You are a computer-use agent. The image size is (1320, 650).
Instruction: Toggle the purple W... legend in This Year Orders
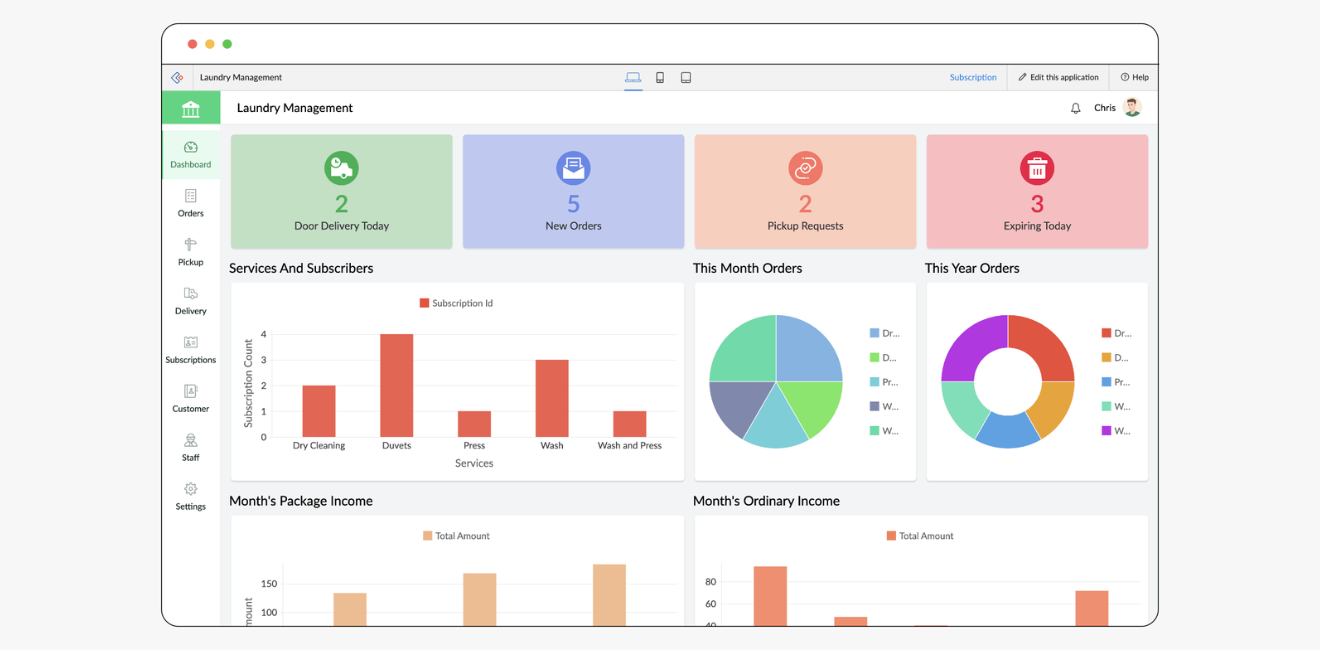(x=1116, y=431)
